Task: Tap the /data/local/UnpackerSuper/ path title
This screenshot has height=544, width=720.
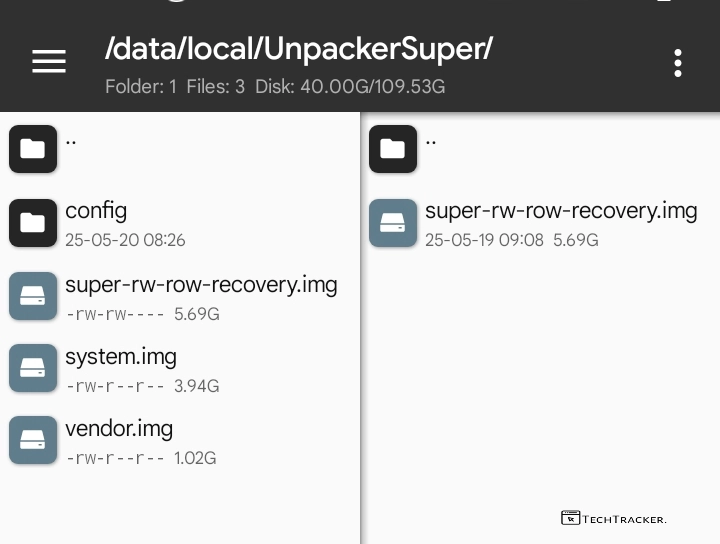Action: tap(298, 49)
